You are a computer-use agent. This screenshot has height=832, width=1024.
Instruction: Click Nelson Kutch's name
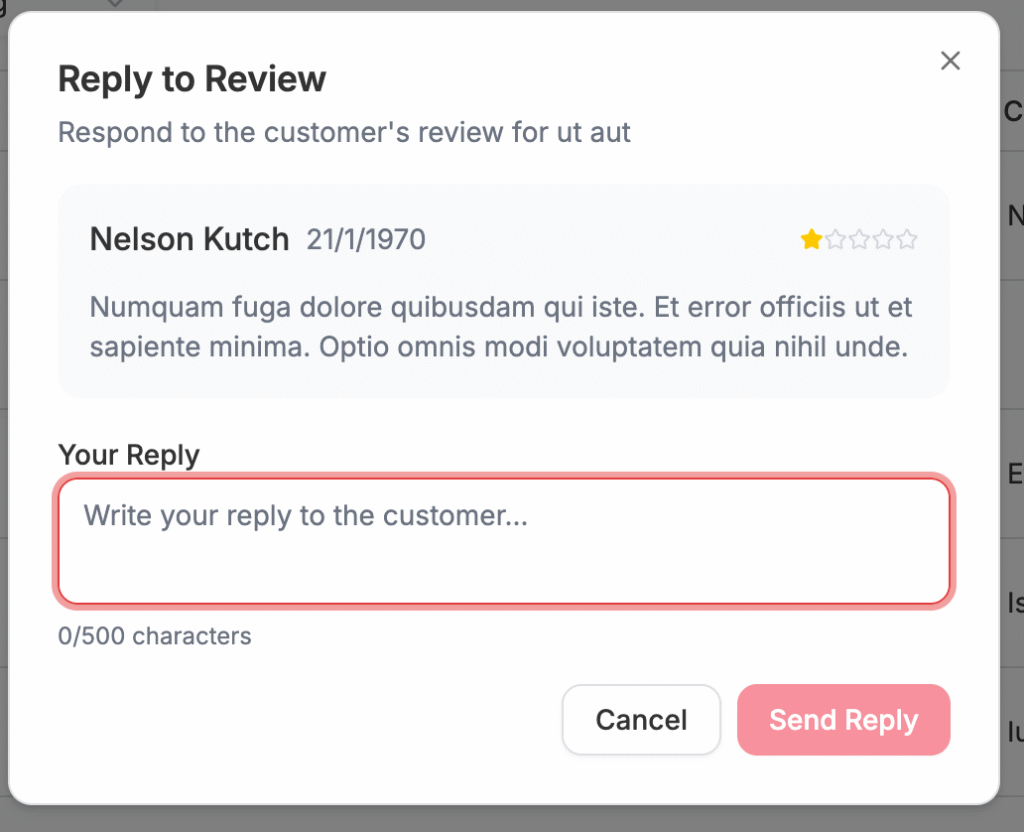(x=189, y=239)
